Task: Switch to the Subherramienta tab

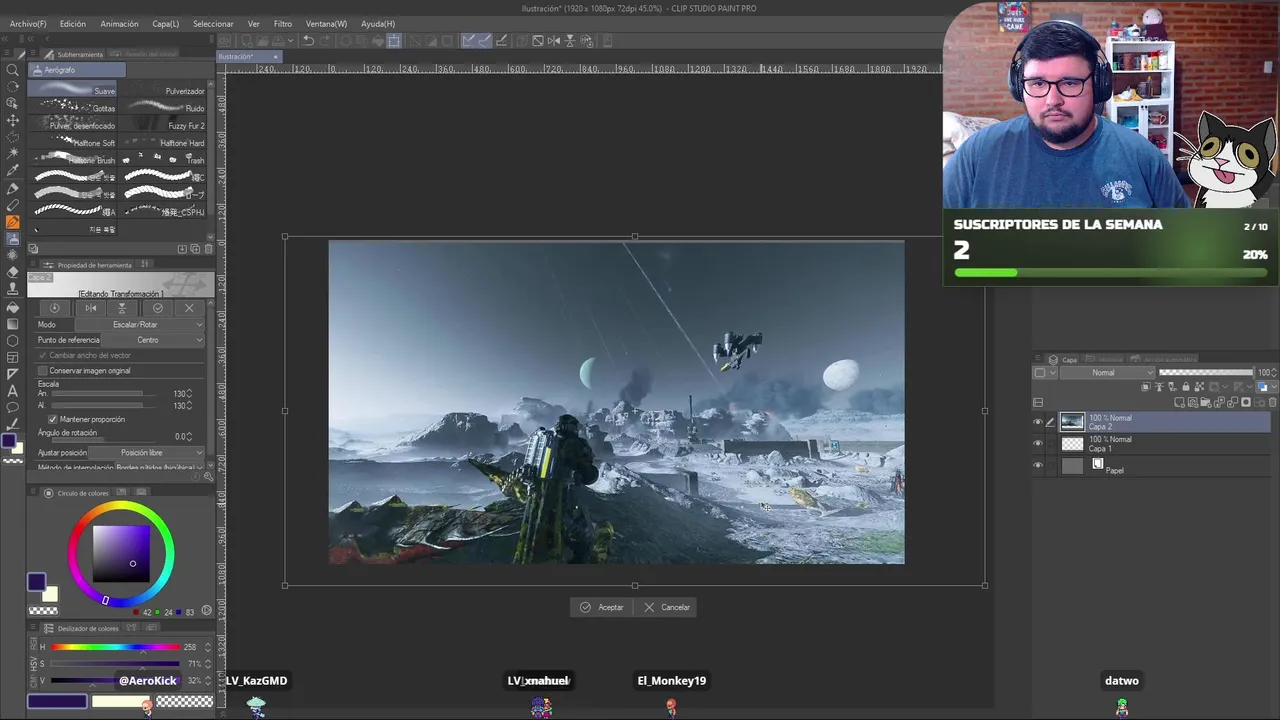Action: [74, 54]
